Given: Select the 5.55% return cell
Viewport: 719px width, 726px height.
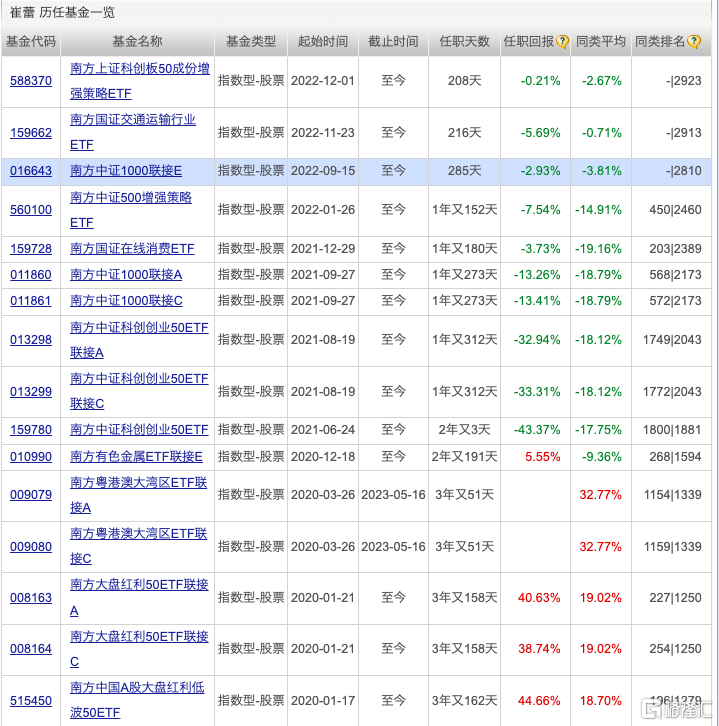Looking at the screenshot, I should [x=535, y=457].
